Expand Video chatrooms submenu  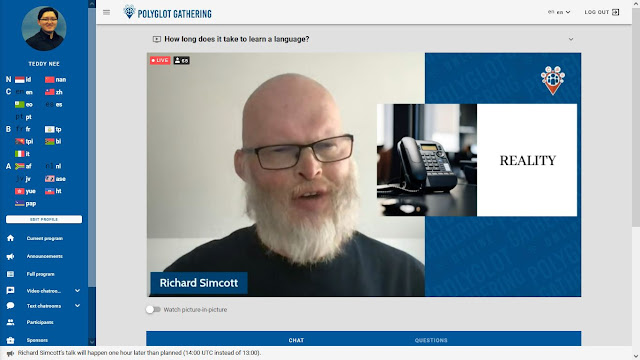click(x=77, y=291)
